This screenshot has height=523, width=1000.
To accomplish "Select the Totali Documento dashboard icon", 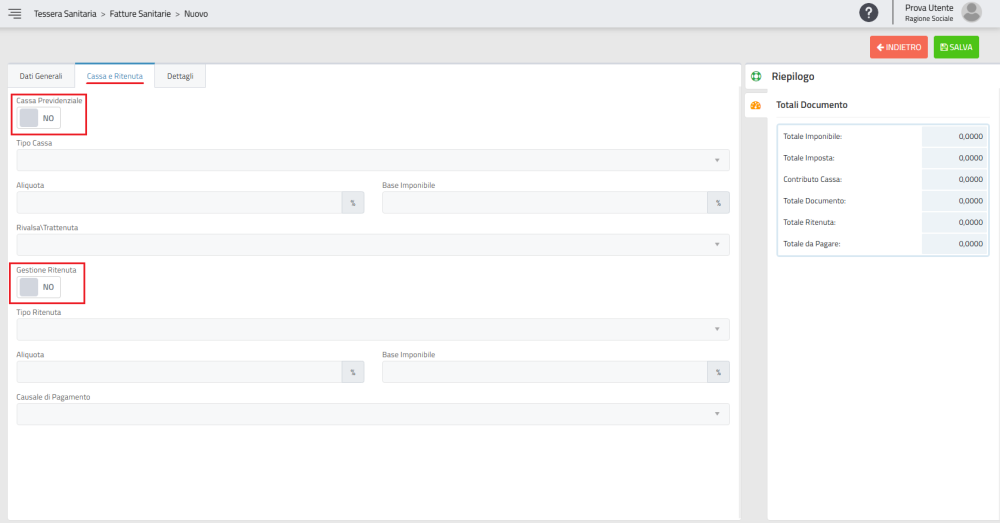I will pyautogui.click(x=756, y=105).
